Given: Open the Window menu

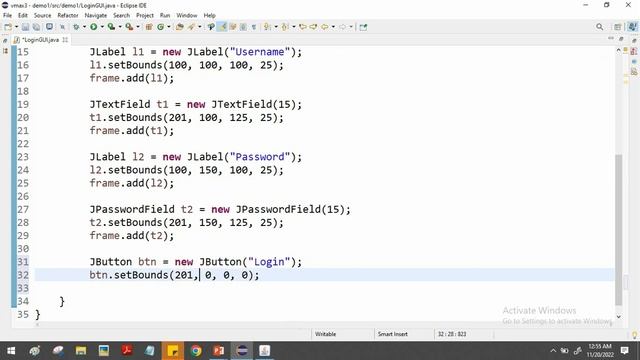Looking at the screenshot, I should [x=187, y=16].
